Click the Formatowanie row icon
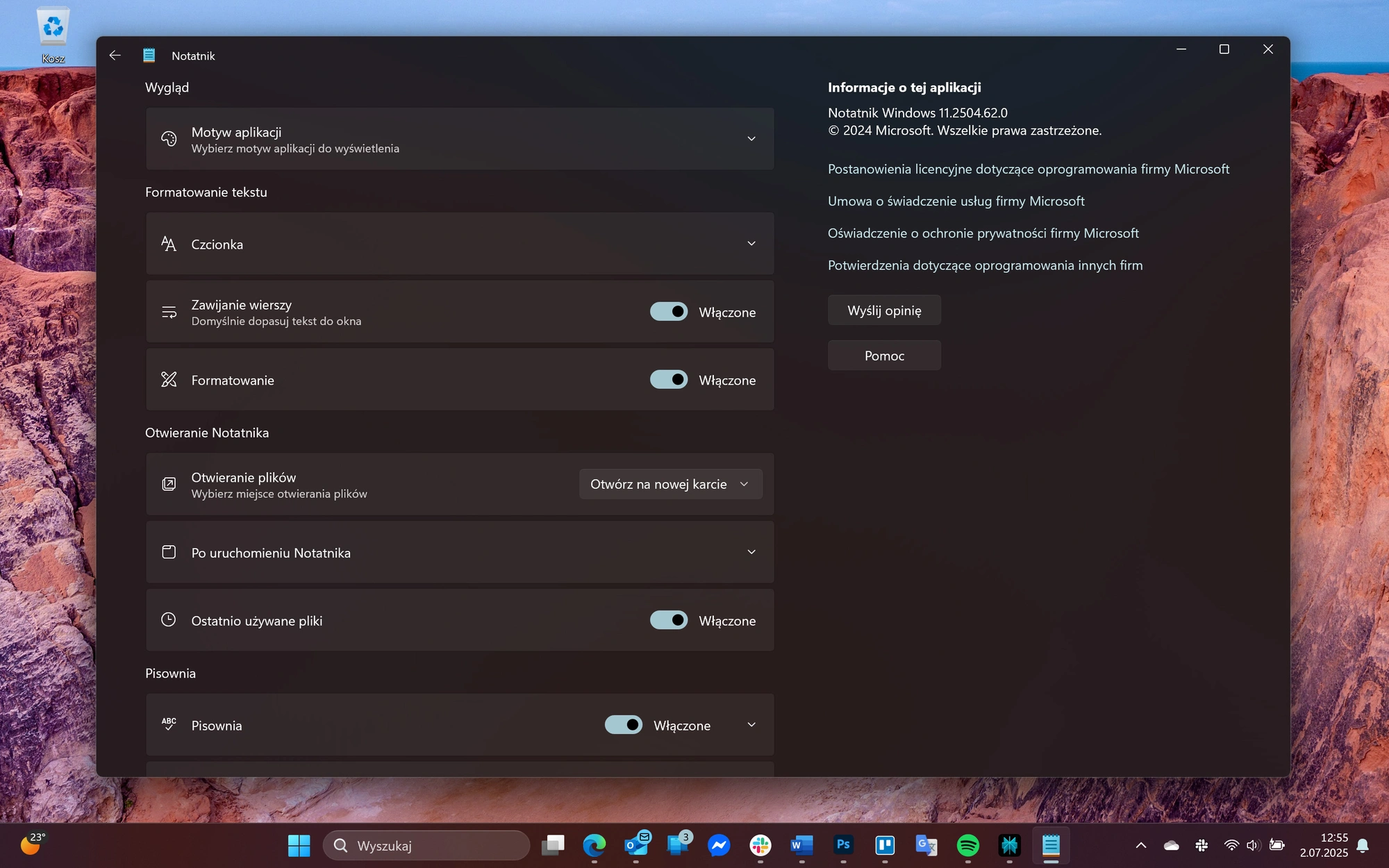The height and width of the screenshot is (868, 1389). click(x=169, y=379)
